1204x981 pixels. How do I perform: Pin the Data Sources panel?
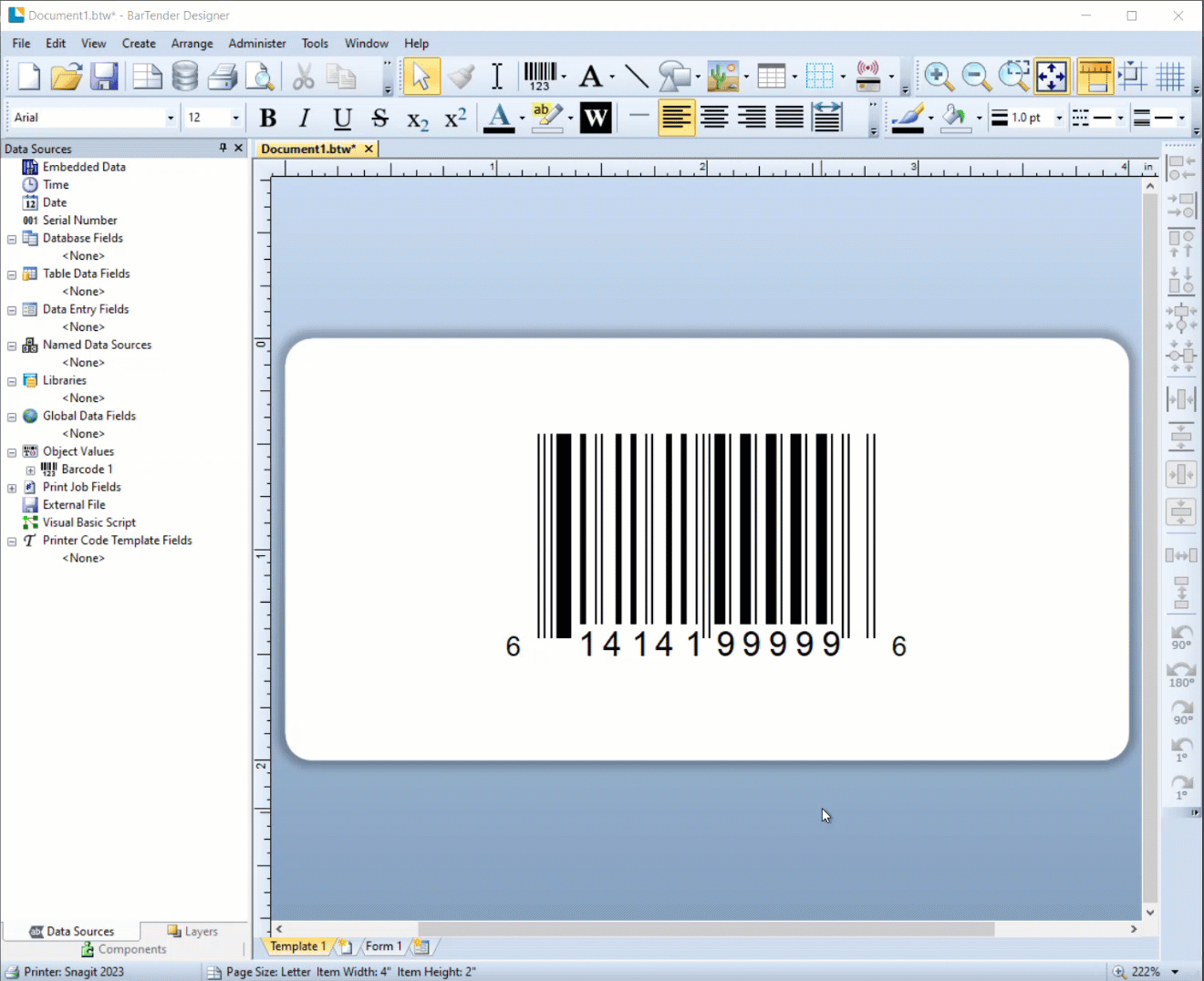pyautogui.click(x=223, y=148)
